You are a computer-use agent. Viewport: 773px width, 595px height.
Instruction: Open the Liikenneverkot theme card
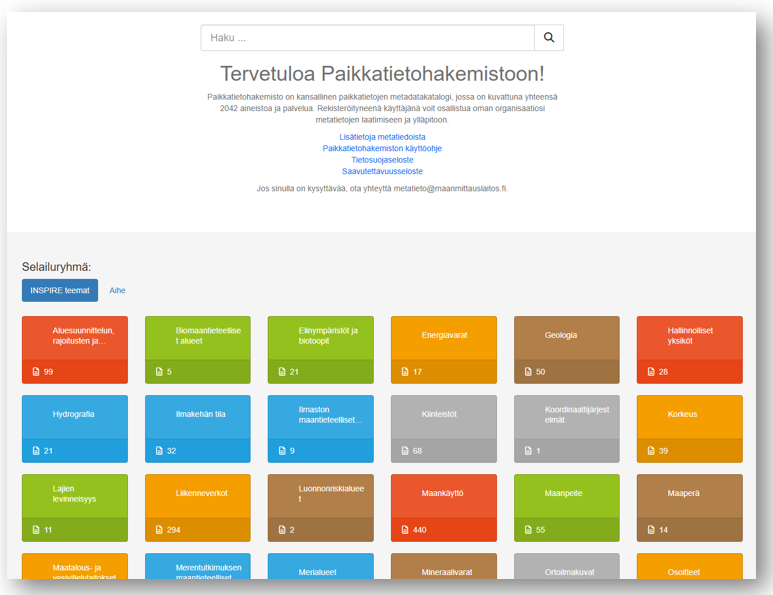tap(198, 508)
